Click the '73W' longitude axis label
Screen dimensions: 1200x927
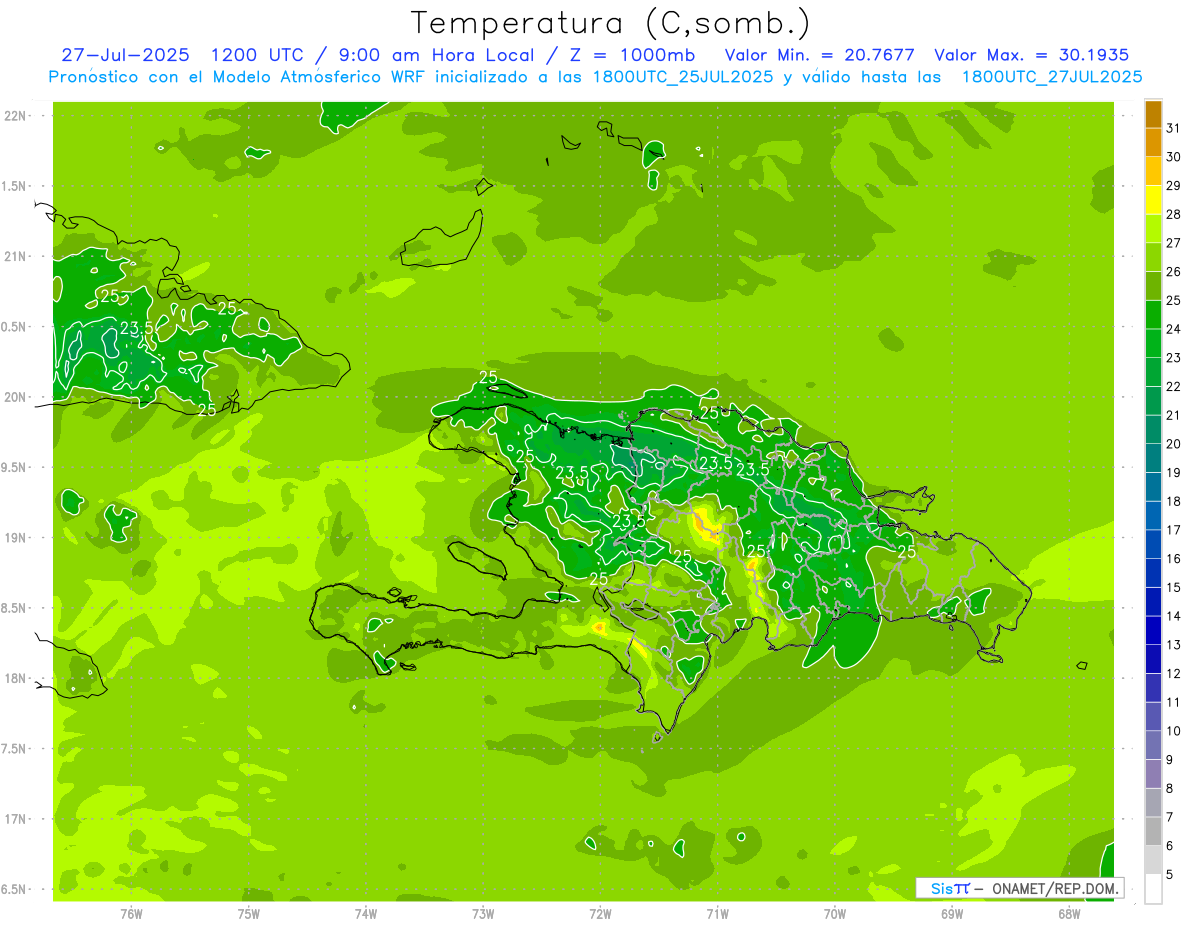(x=483, y=914)
